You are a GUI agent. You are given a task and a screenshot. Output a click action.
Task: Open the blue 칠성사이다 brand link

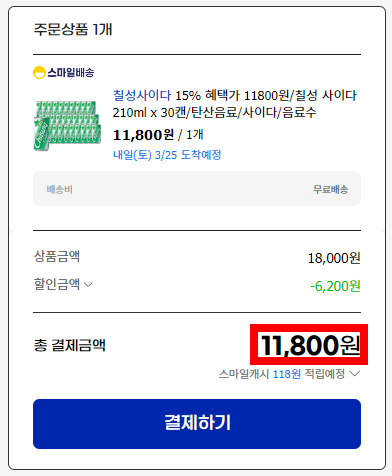142,96
